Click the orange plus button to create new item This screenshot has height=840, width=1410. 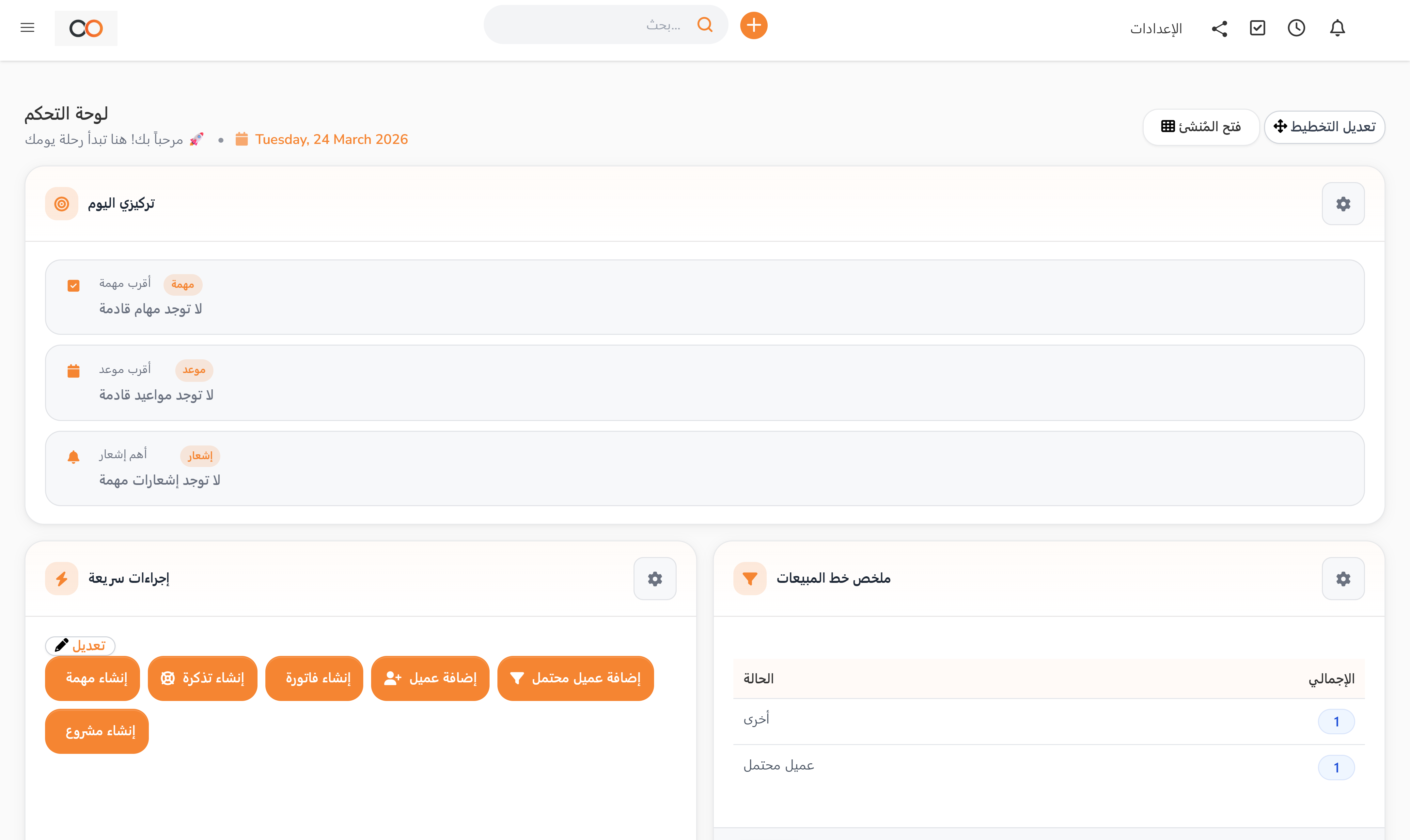(753, 25)
